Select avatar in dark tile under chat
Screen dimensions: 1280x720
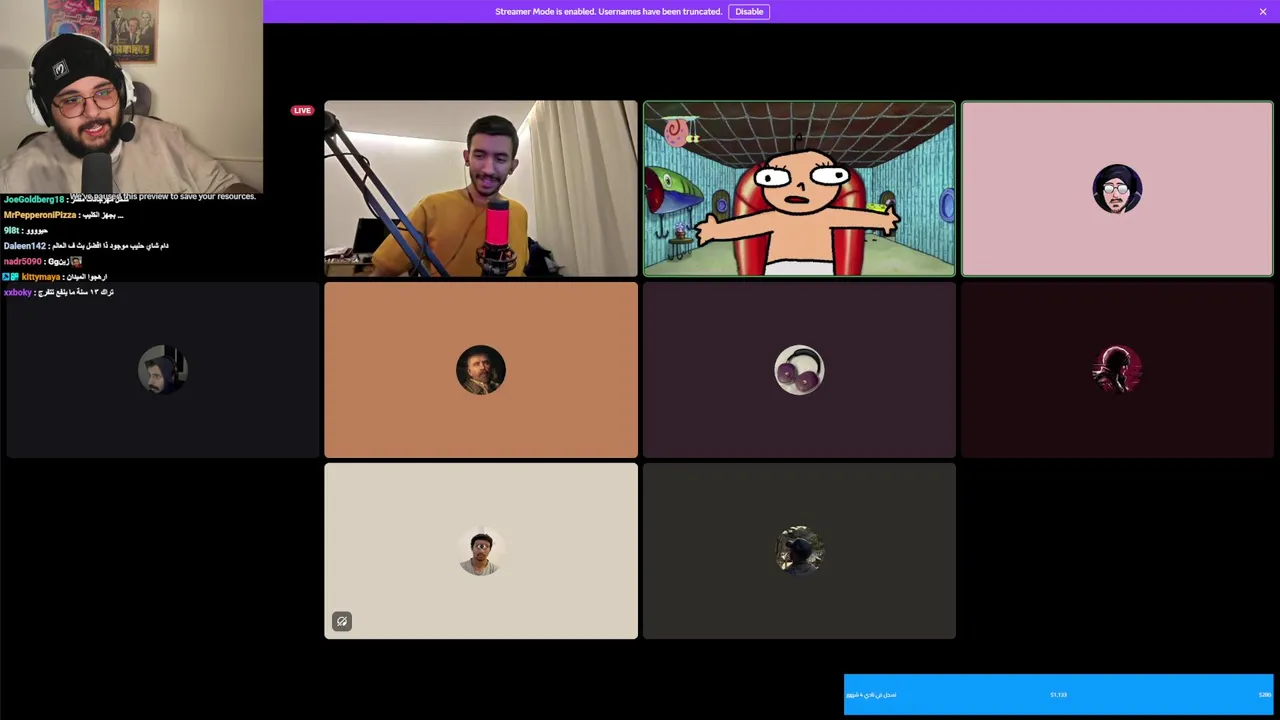pos(162,370)
